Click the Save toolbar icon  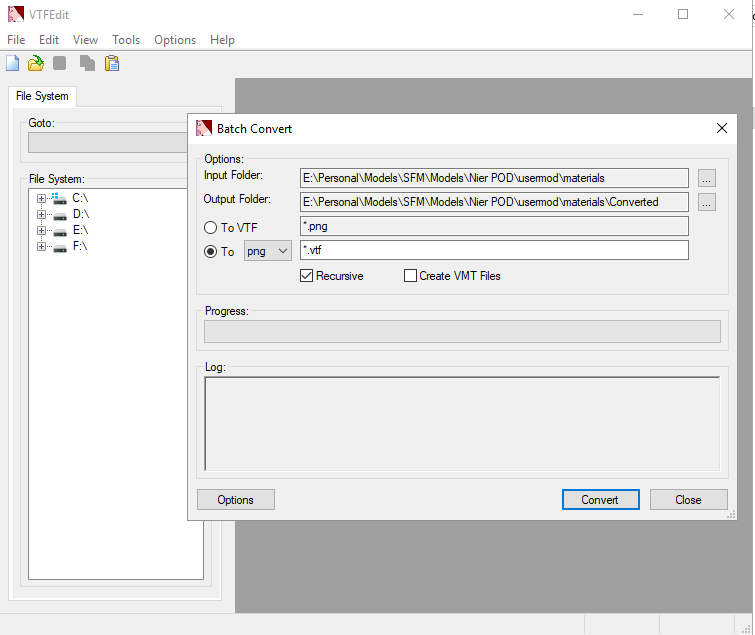[x=60, y=64]
